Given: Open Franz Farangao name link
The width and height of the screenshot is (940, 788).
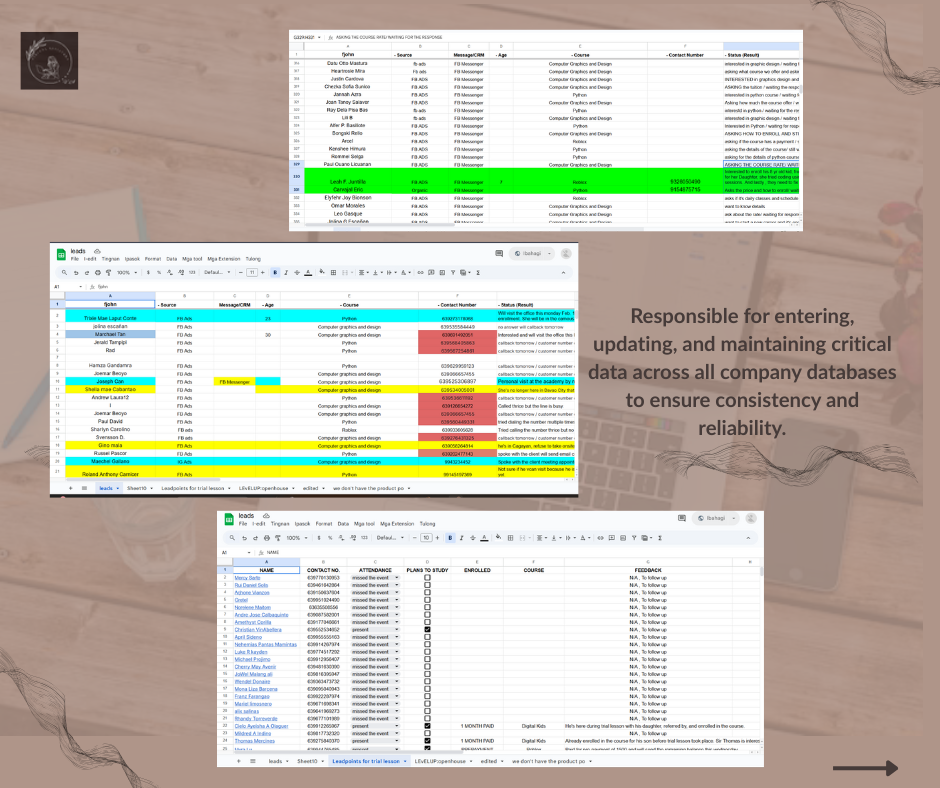Looking at the screenshot, I should coord(252,696).
